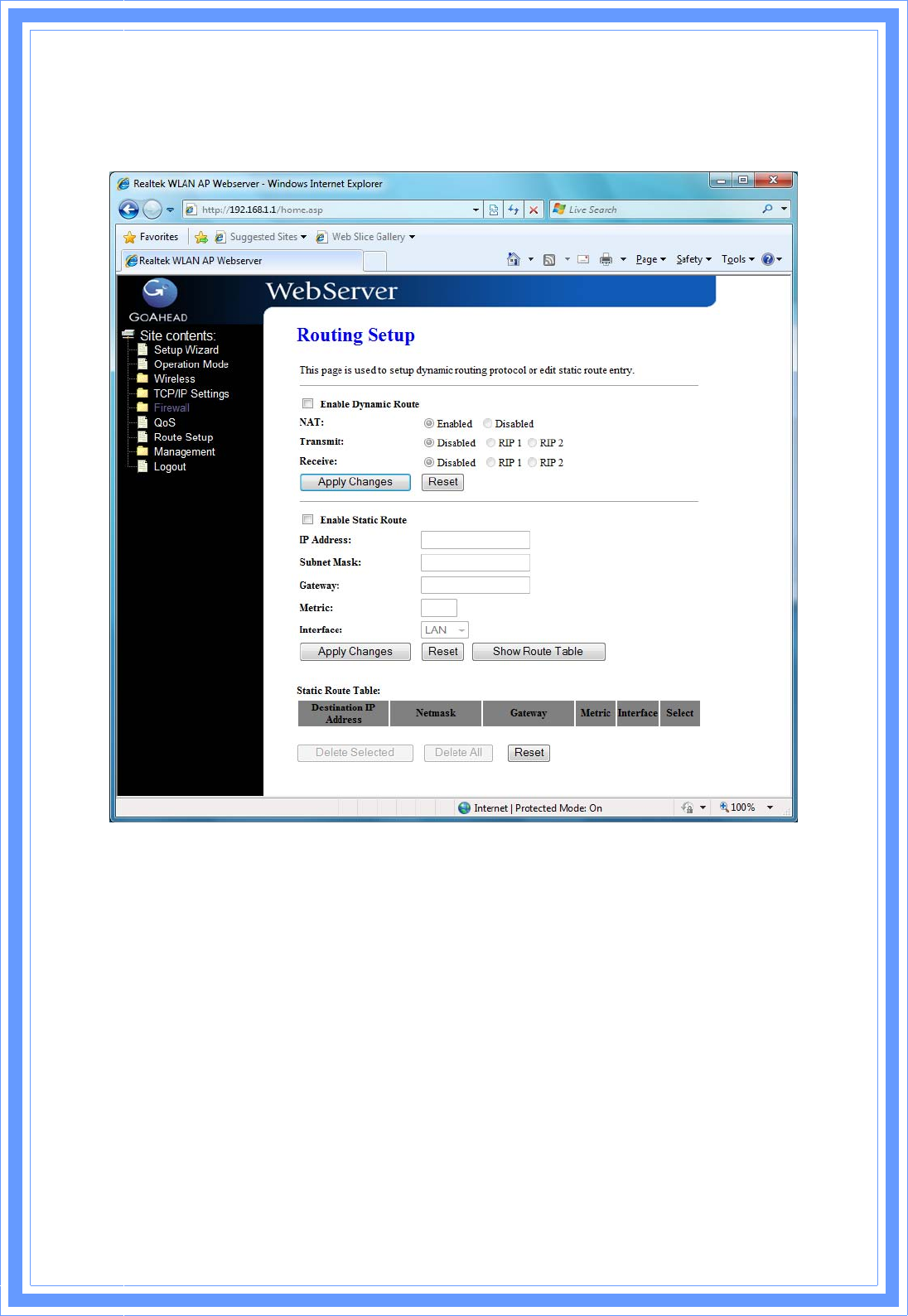Click the security zone icon in status bar
Viewport: 908px width, 1316px height.
(x=464, y=807)
